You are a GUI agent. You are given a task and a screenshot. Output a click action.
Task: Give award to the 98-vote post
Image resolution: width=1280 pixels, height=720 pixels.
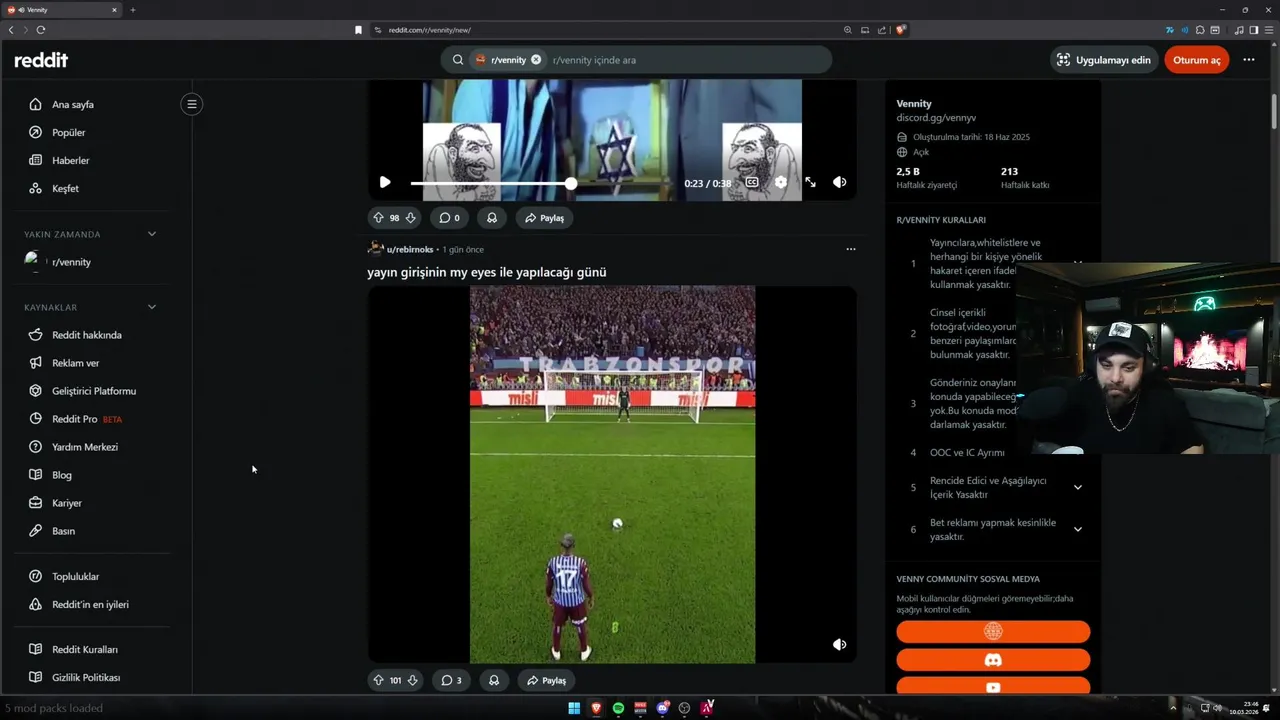click(x=492, y=217)
